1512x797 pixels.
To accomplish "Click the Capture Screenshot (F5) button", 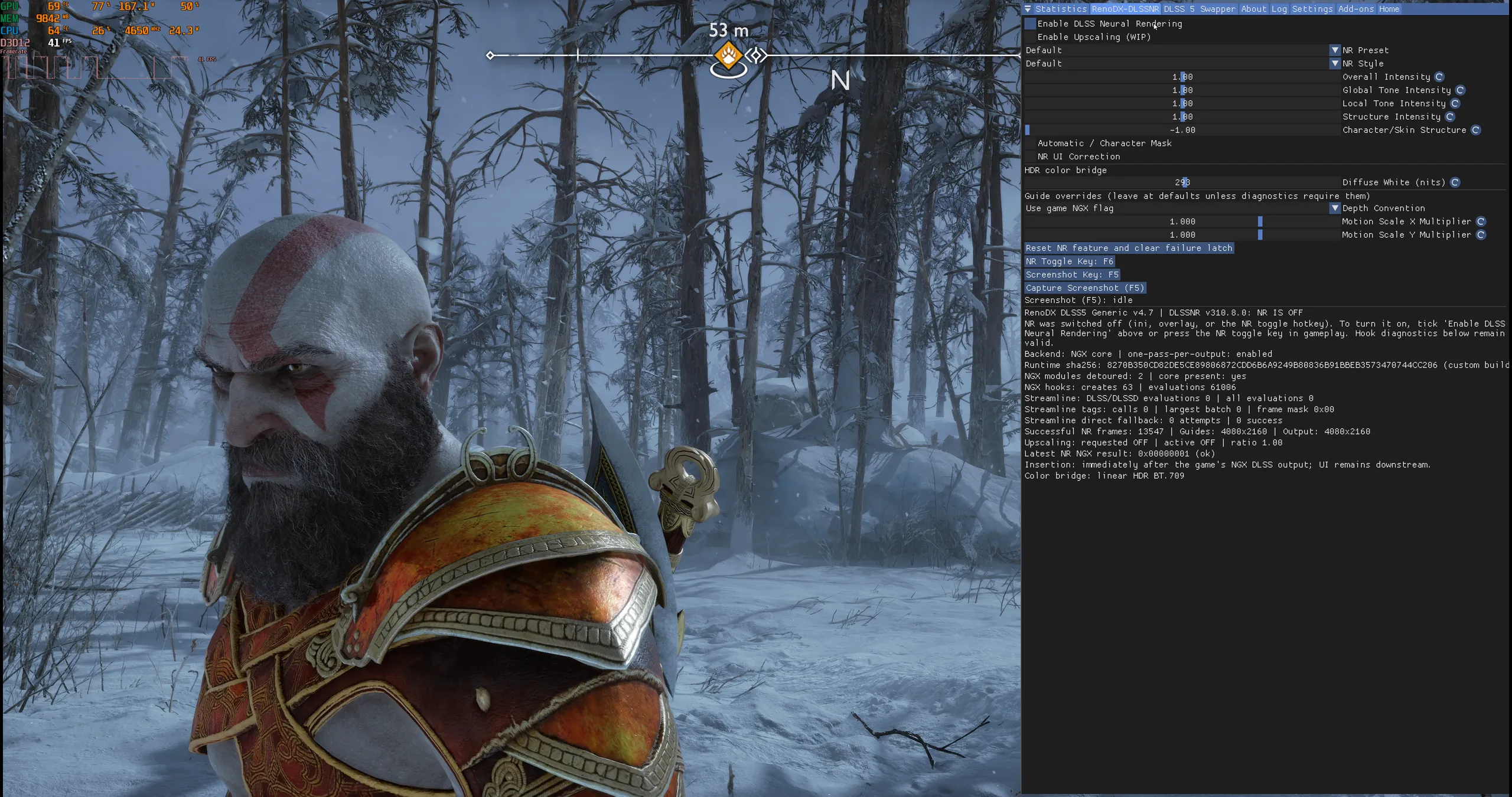I will click(1085, 288).
